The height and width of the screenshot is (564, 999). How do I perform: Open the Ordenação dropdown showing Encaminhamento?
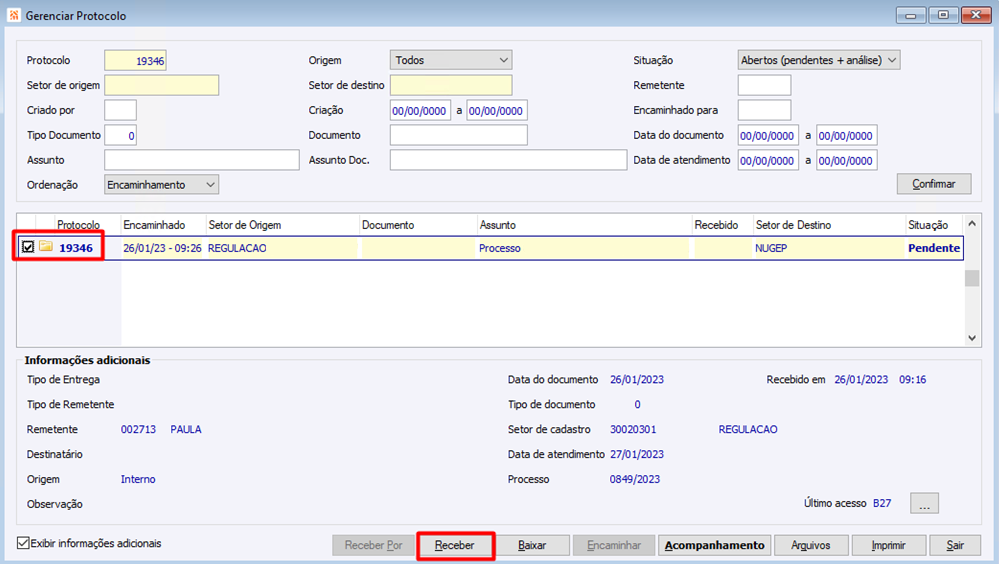pos(161,185)
